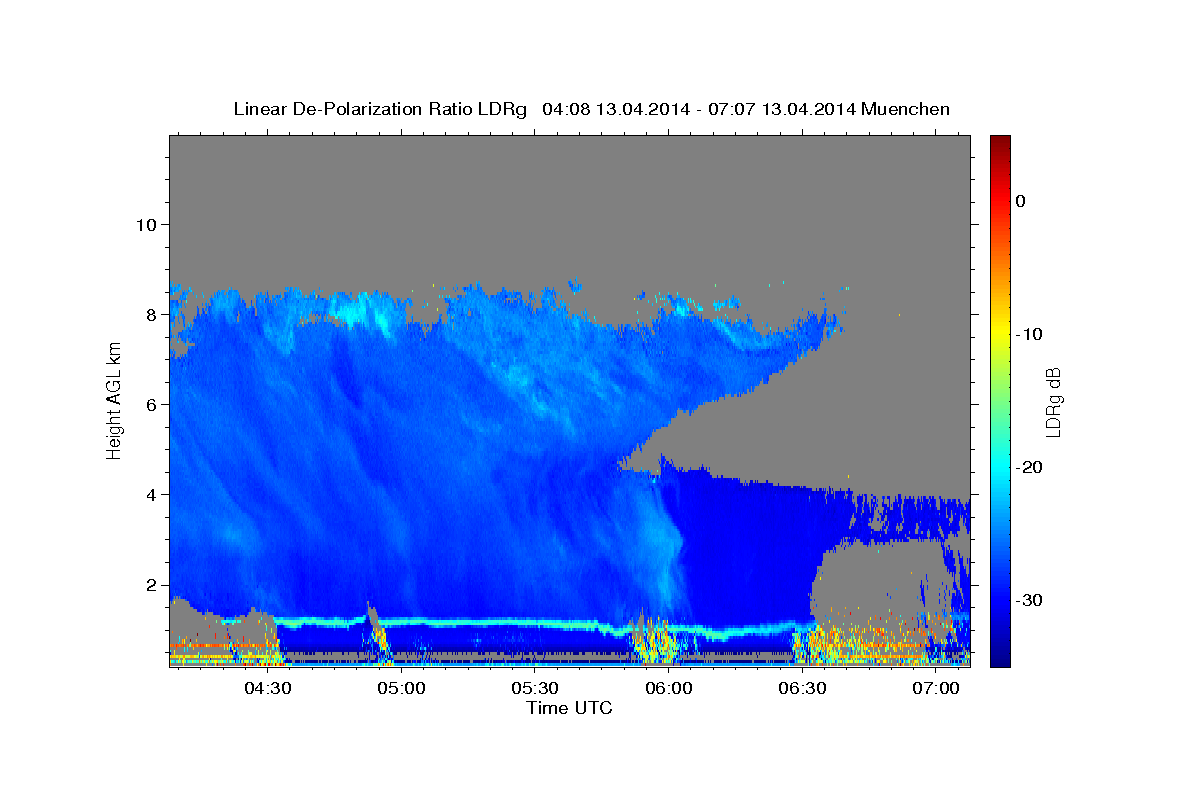Click the 'Time UTC' axis label

[569, 708]
